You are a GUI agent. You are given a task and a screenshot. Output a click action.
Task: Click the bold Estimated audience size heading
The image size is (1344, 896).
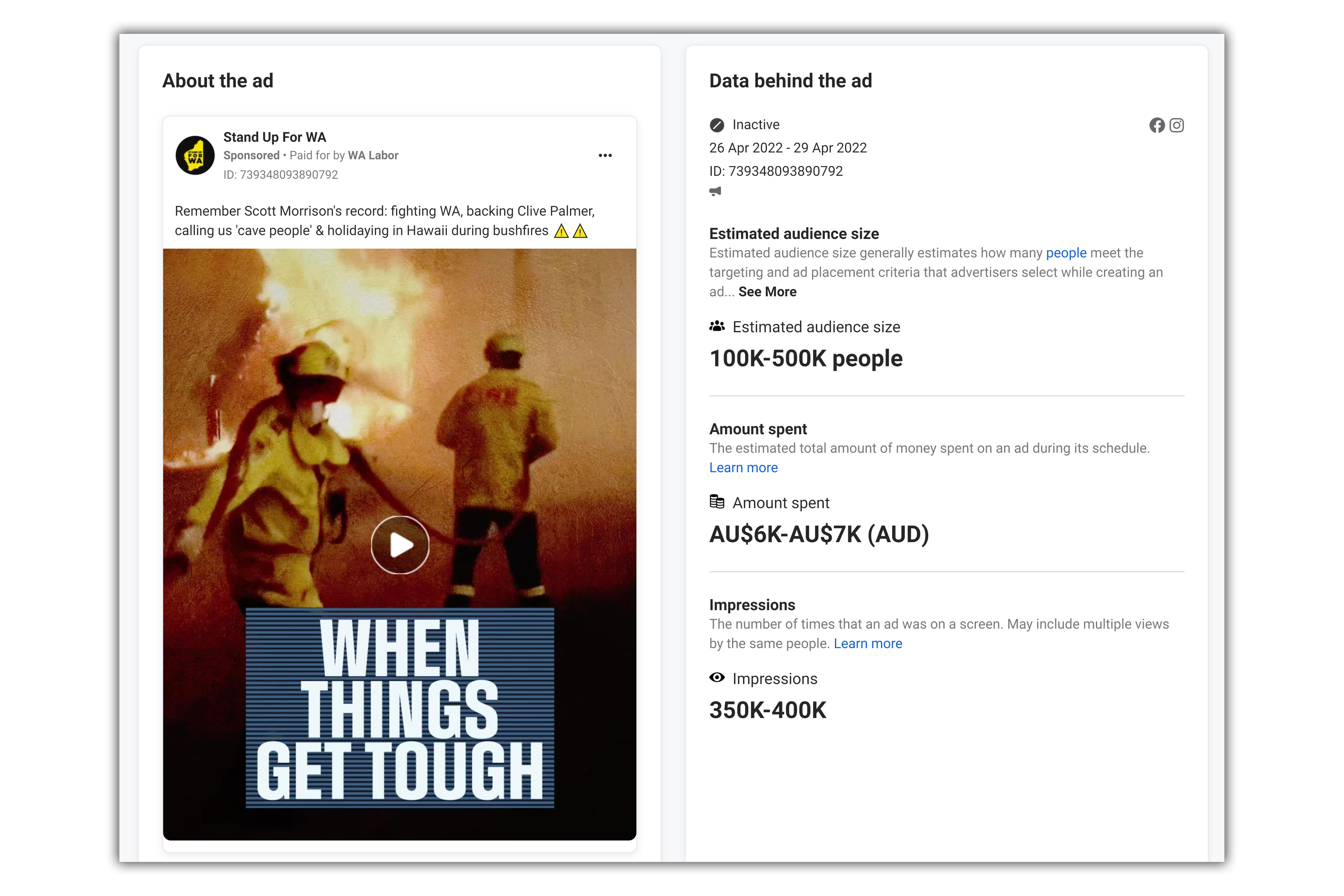(x=794, y=234)
